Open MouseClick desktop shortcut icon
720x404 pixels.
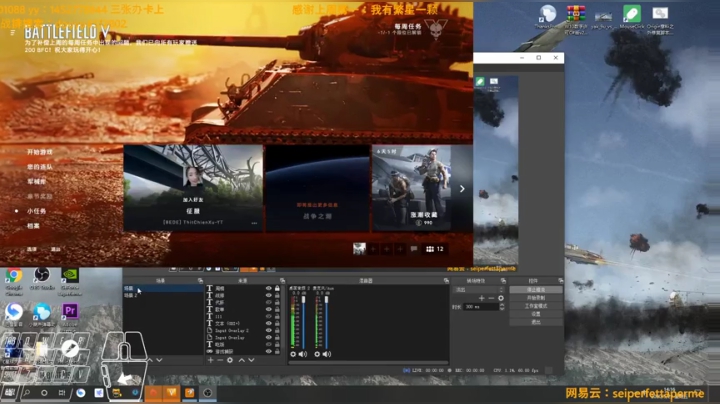(632, 17)
